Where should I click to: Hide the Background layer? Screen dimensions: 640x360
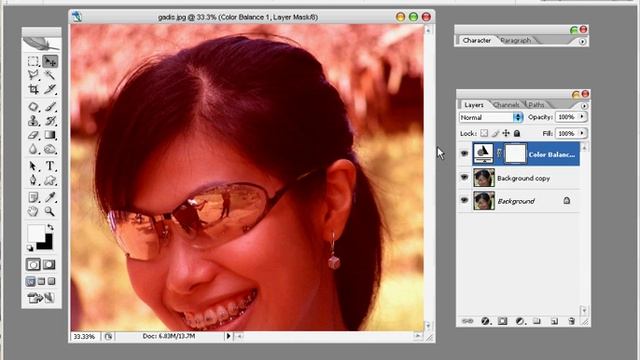[464, 200]
